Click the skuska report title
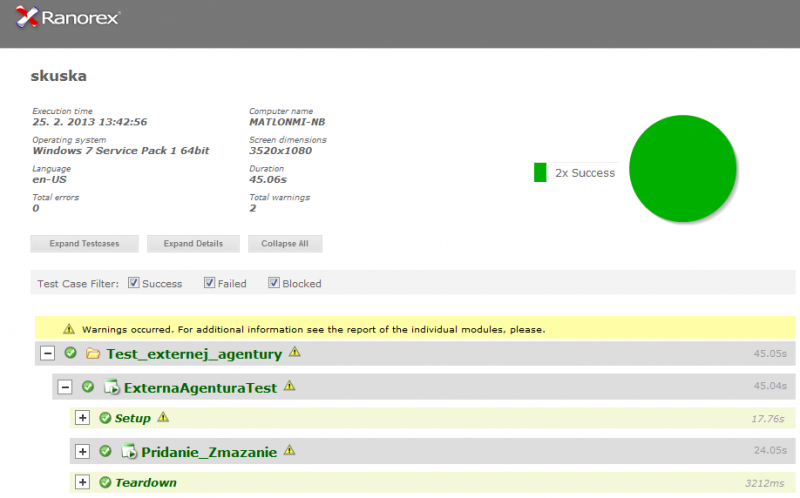 click(x=59, y=76)
